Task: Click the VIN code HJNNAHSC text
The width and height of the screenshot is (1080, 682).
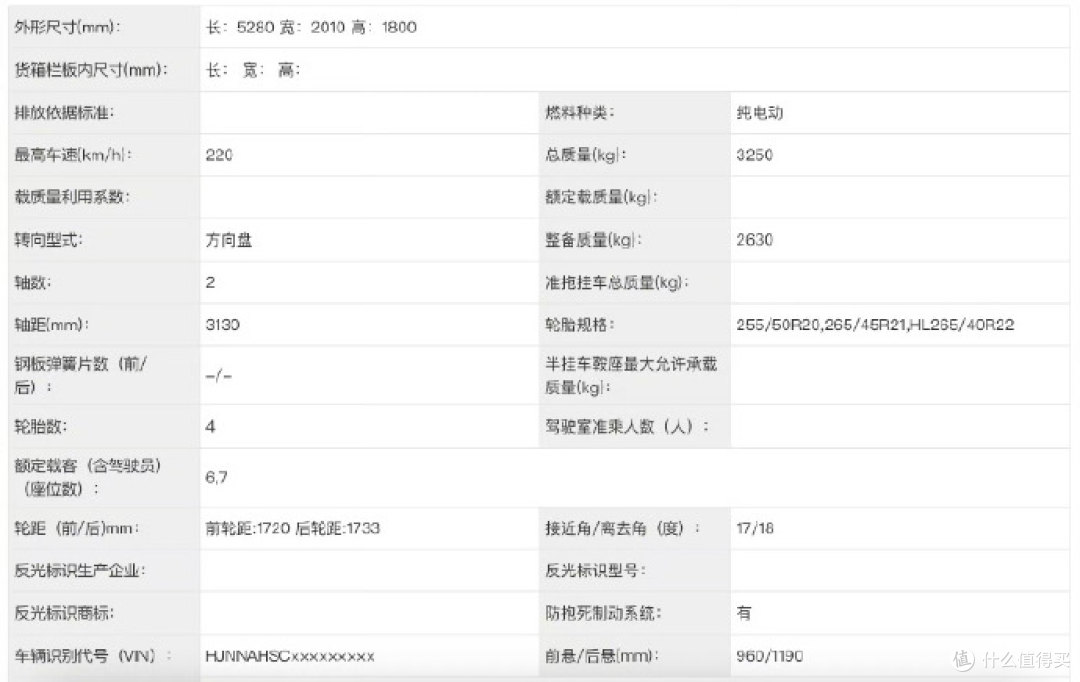Action: click(248, 656)
